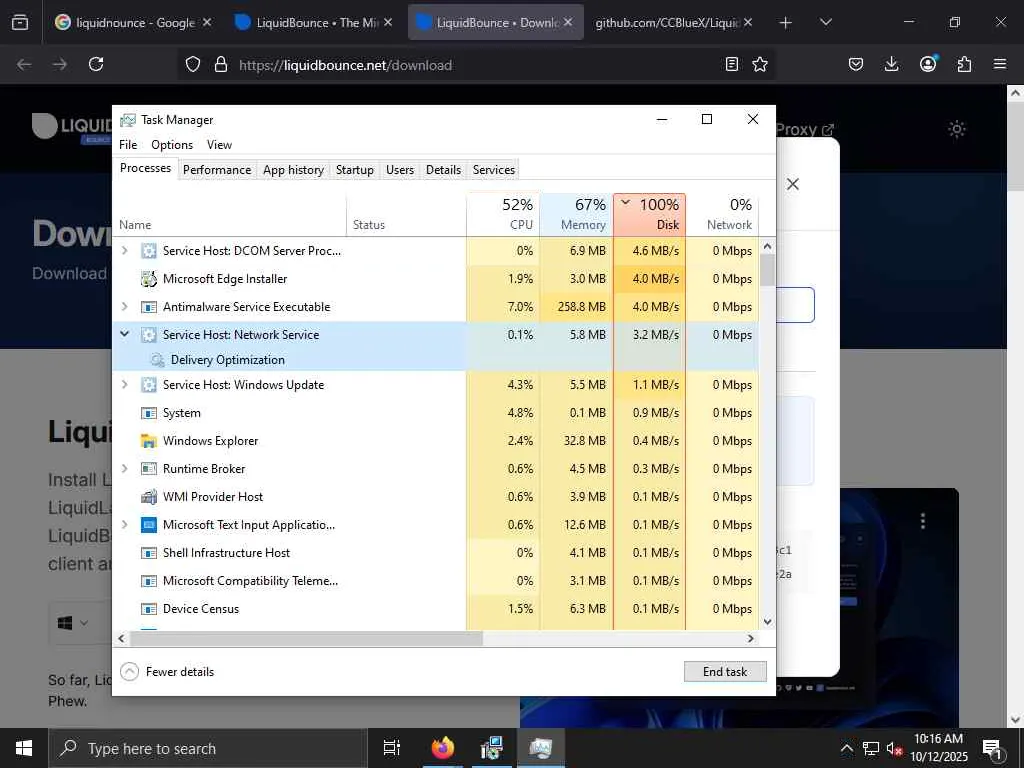Sort by Disk column header
This screenshot has width=1024, height=768.
[649, 214]
